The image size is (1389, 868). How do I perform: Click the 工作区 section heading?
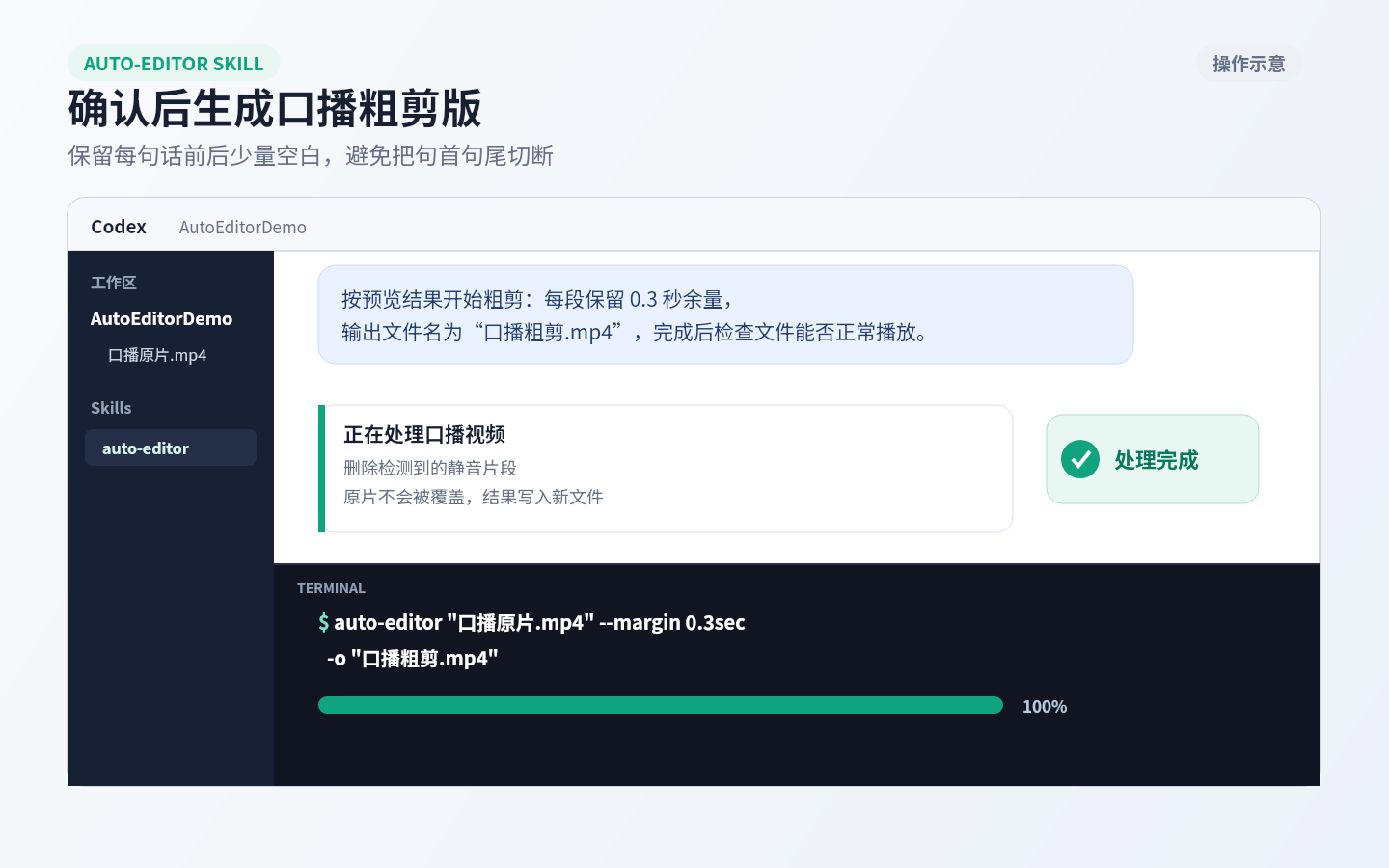click(x=114, y=283)
